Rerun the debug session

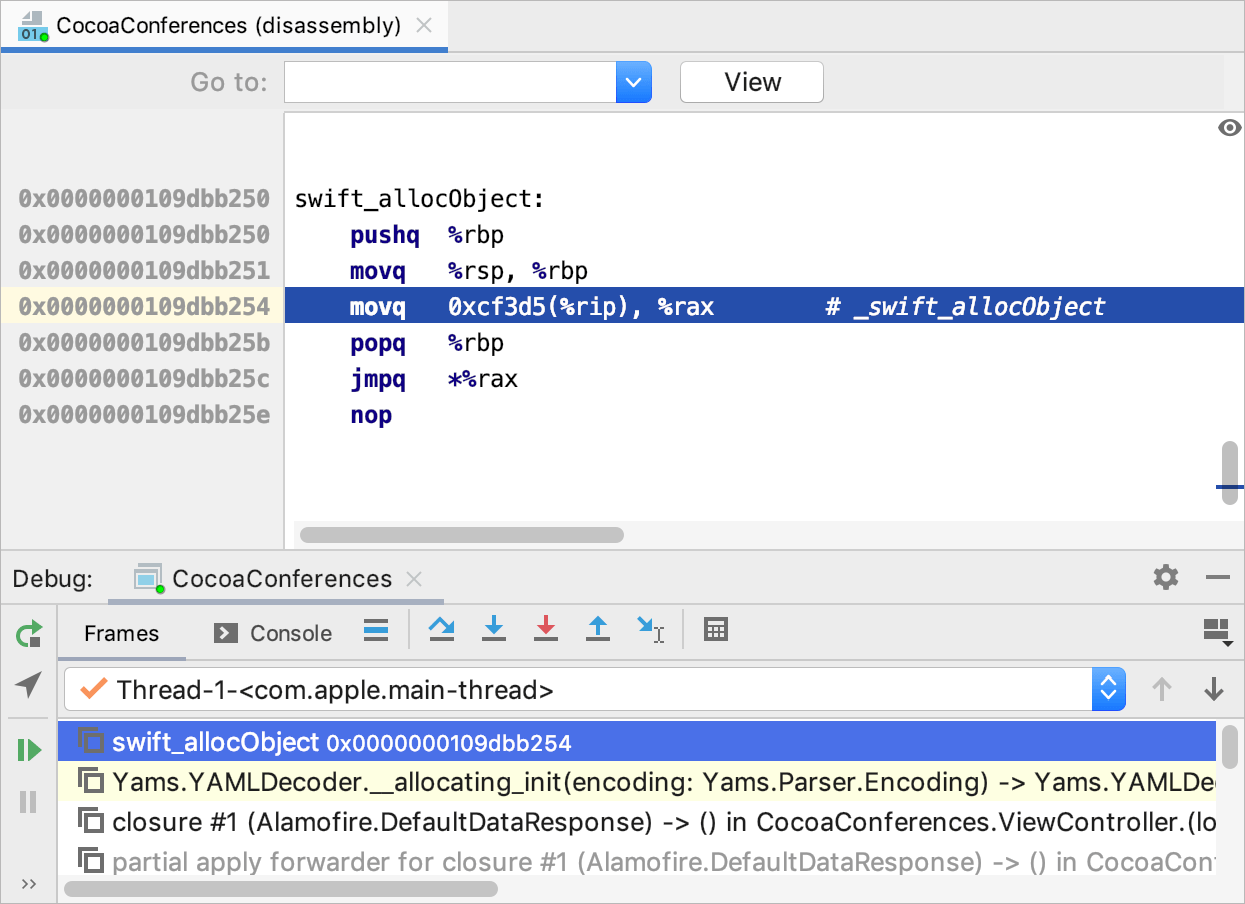[x=29, y=633]
